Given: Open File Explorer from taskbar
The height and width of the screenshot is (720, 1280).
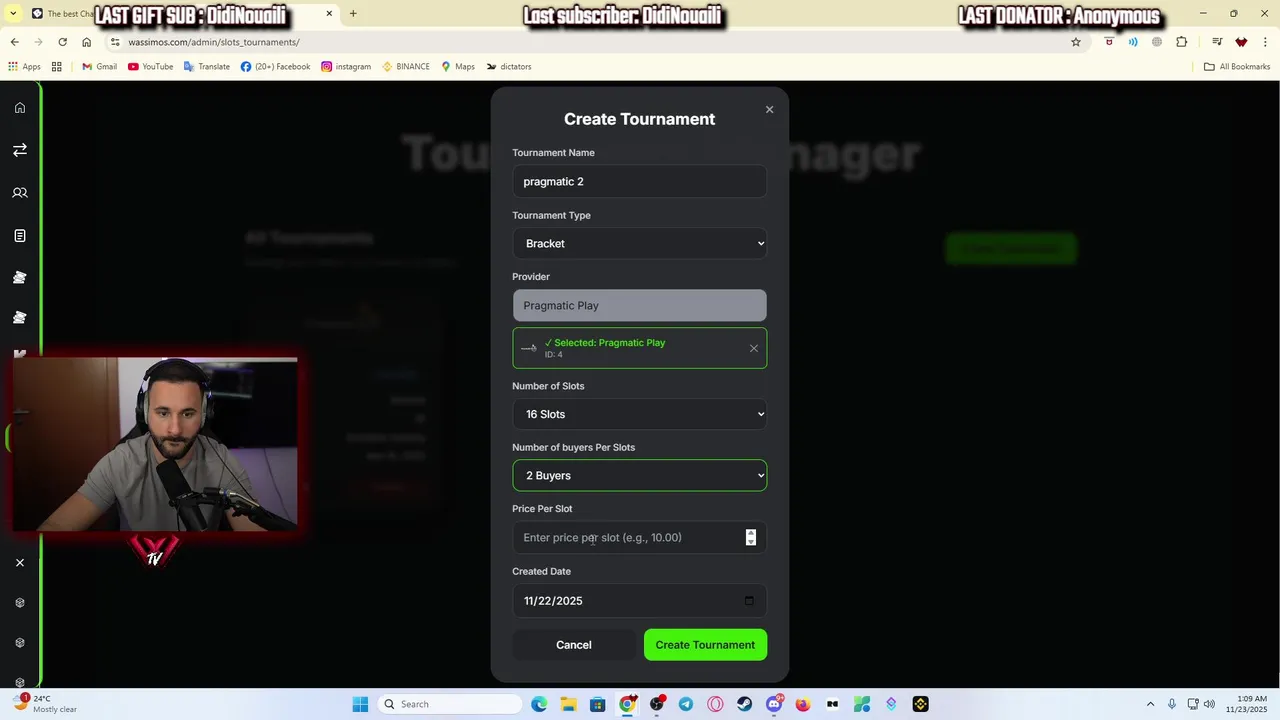Looking at the screenshot, I should coord(568,704).
